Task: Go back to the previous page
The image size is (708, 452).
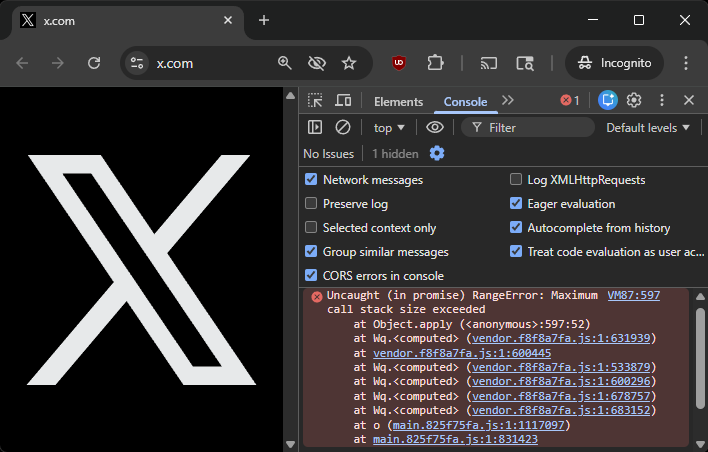Action: point(22,63)
